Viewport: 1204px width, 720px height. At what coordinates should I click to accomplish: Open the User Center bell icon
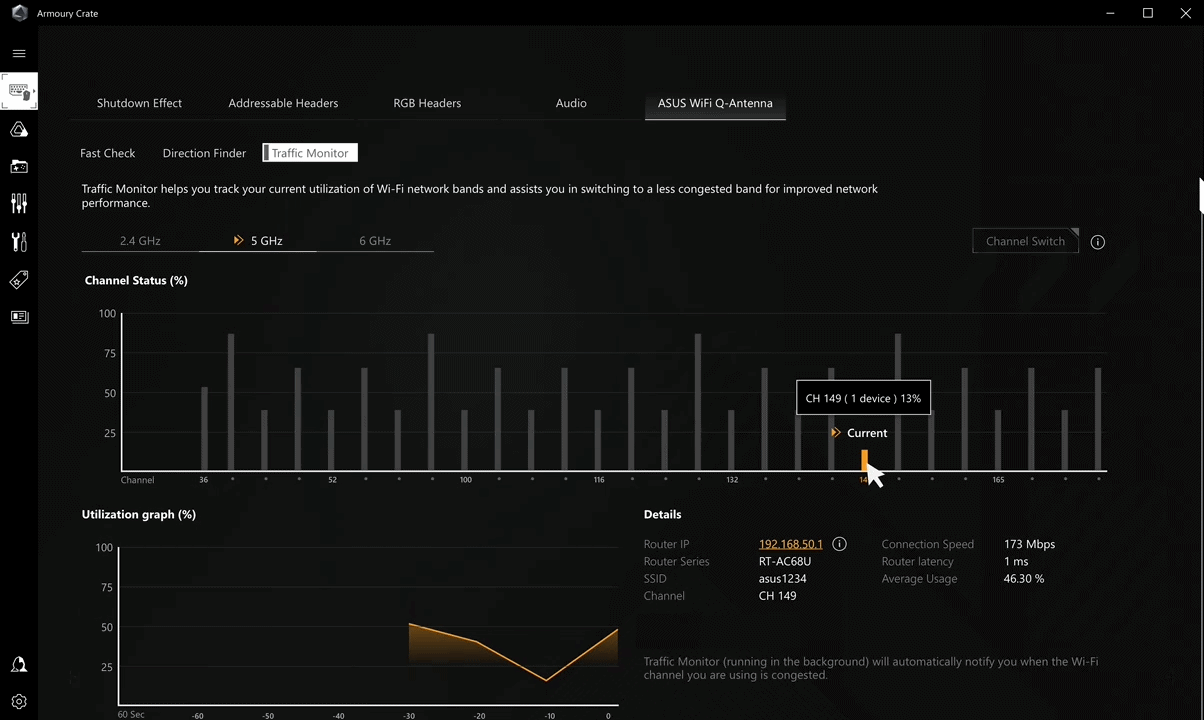point(19,665)
